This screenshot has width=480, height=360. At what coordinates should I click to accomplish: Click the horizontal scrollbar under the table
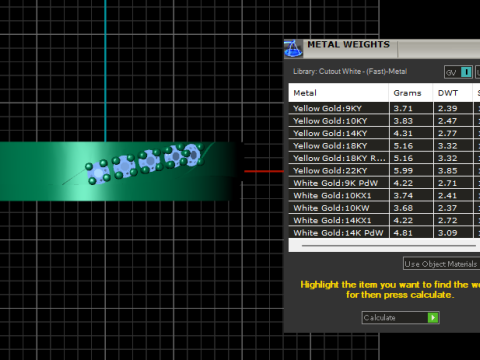[389, 246]
